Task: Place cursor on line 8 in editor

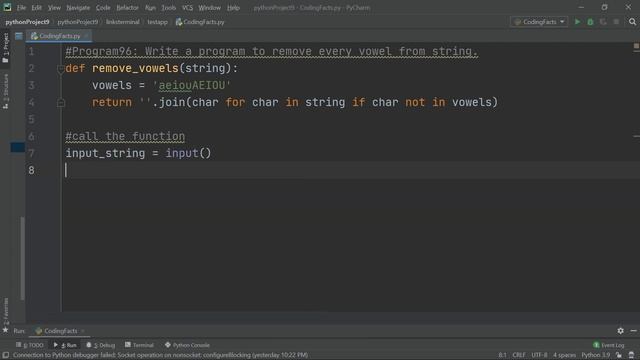Action: pos(351,170)
